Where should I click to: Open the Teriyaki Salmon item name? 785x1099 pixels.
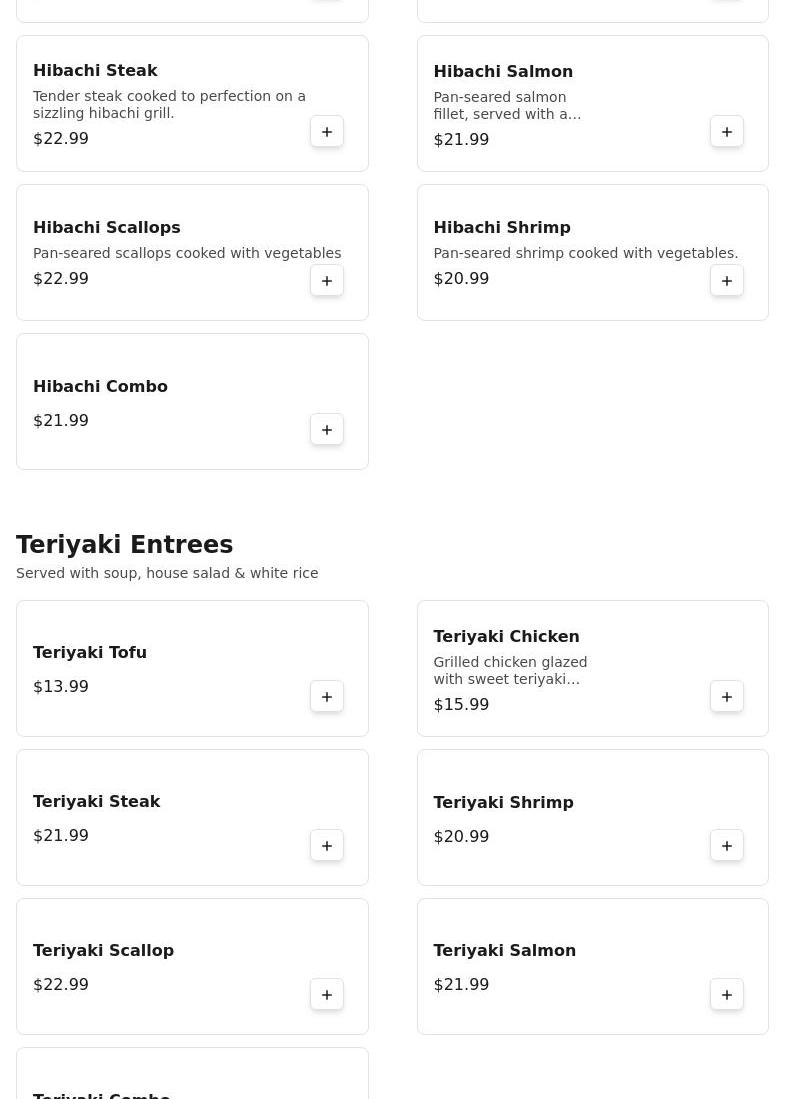[x=504, y=951]
